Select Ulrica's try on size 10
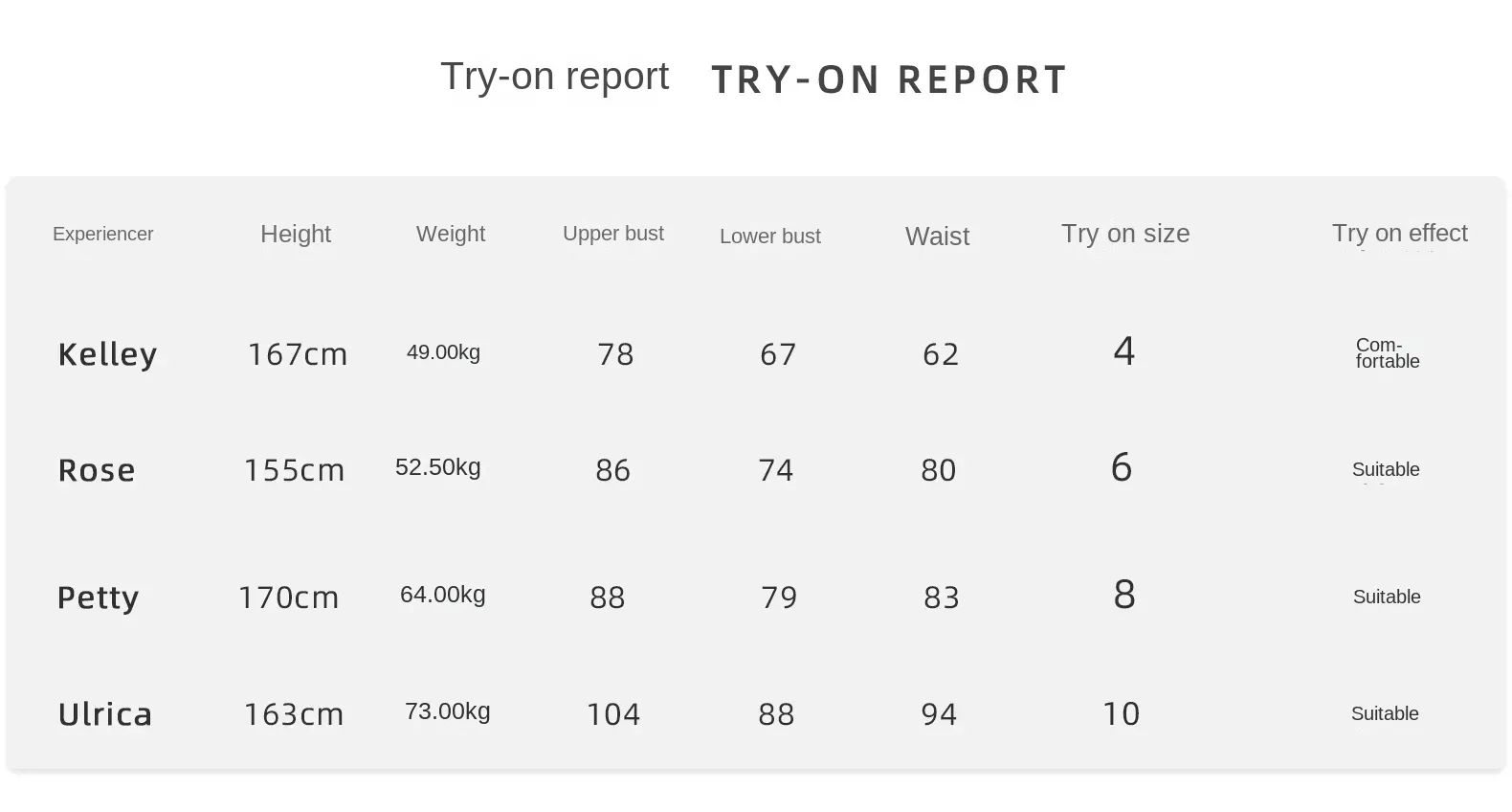 click(x=1122, y=713)
